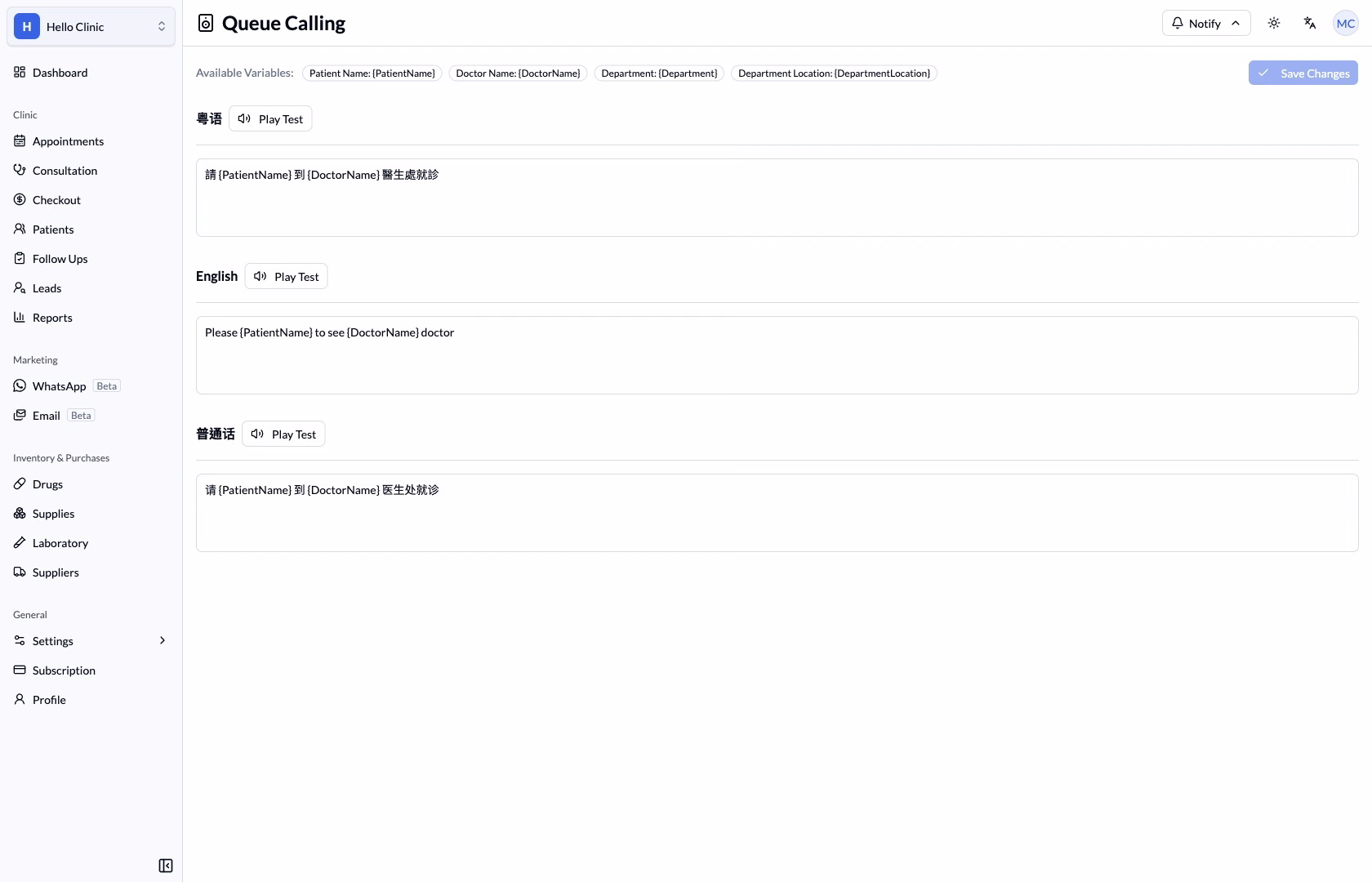Viewport: 1372px width, 882px height.
Task: Open Profile from the sidebar
Action: click(x=91, y=699)
